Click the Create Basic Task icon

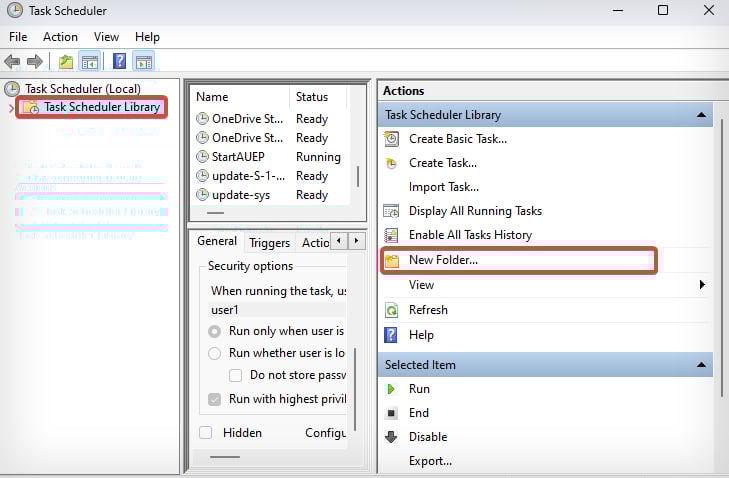391,139
